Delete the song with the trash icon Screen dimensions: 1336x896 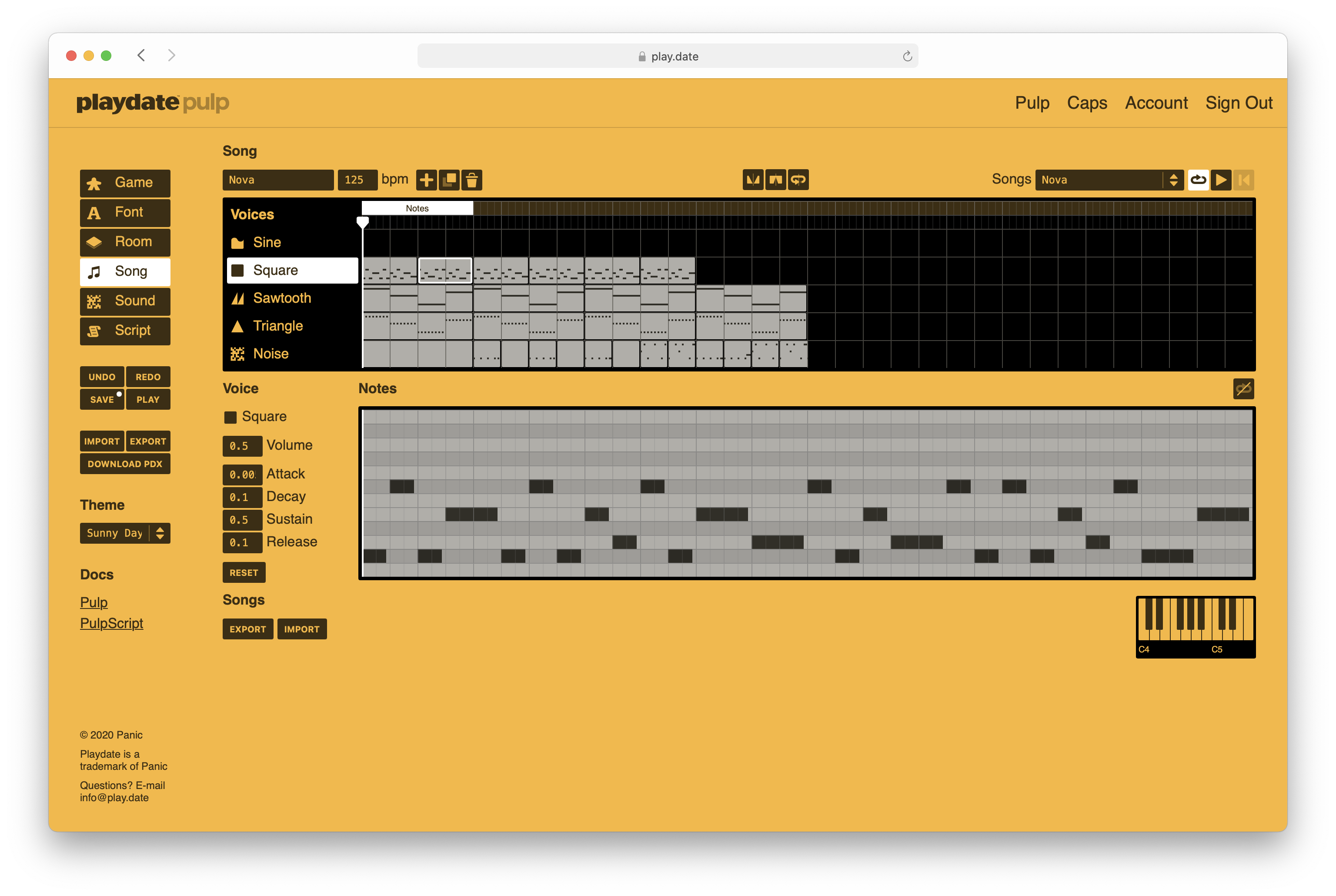click(472, 180)
